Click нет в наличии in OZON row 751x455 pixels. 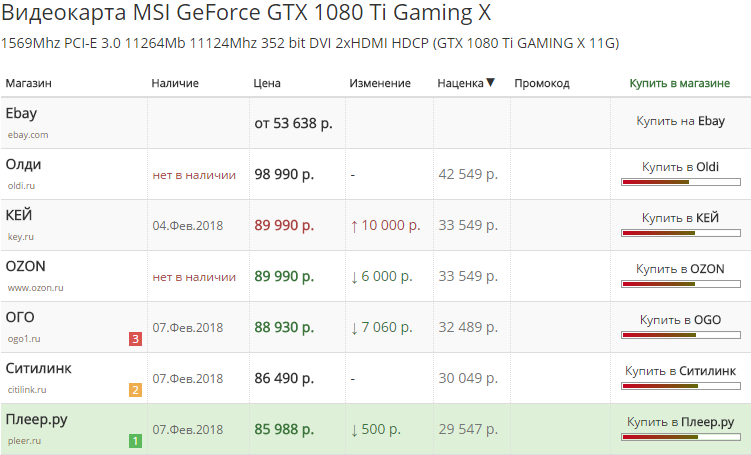tap(194, 277)
